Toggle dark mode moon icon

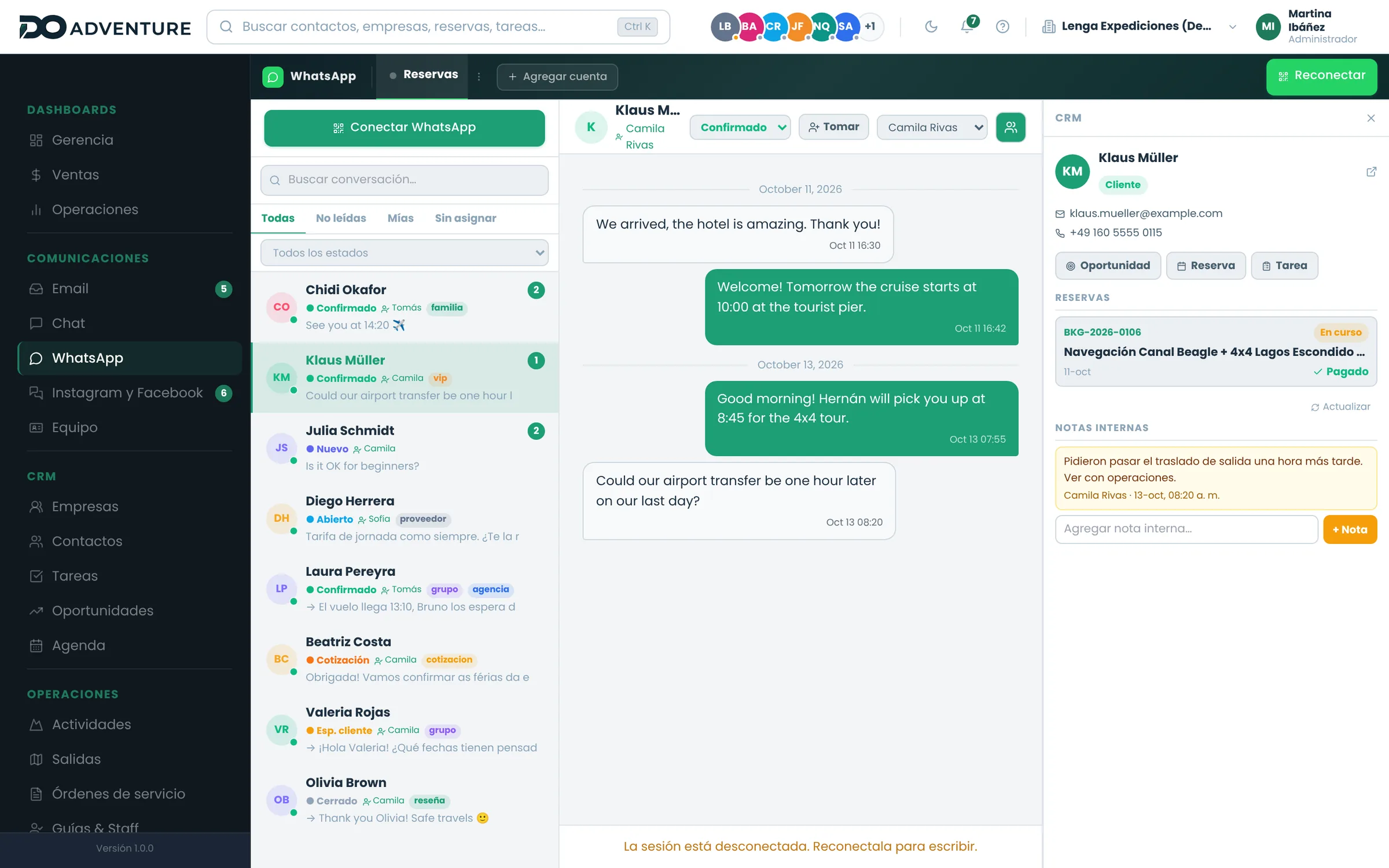coord(931,26)
